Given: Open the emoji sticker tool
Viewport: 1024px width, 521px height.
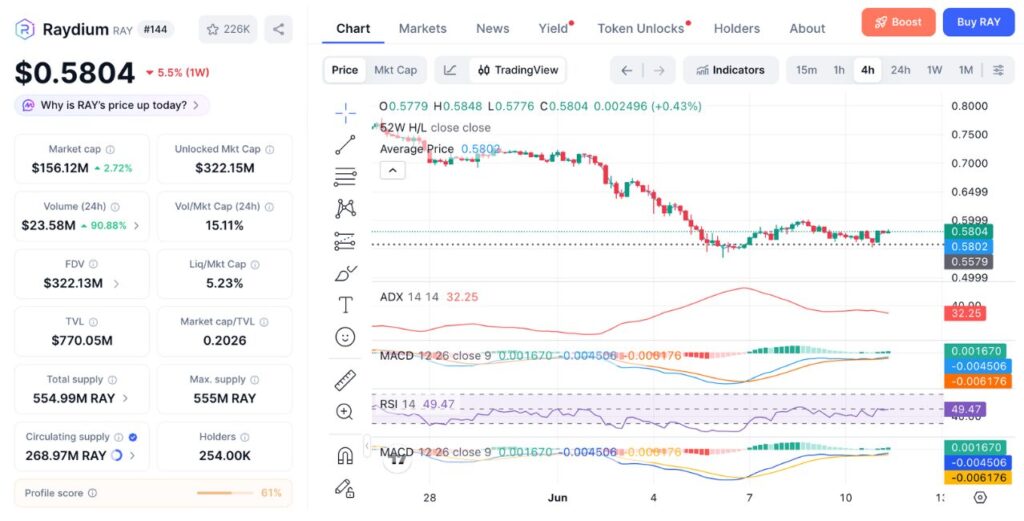Looking at the screenshot, I should (345, 337).
